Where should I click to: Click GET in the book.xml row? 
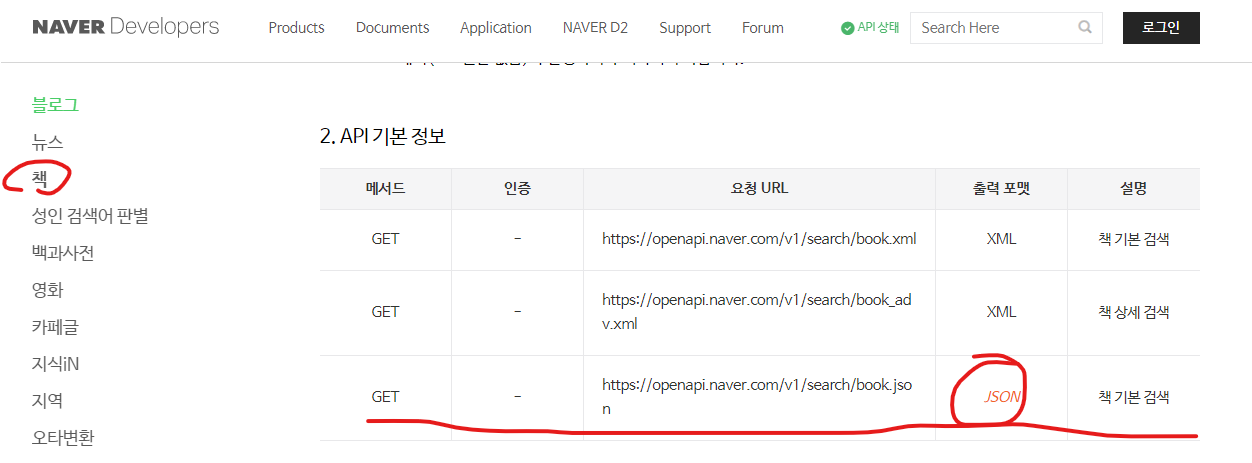pos(385,239)
